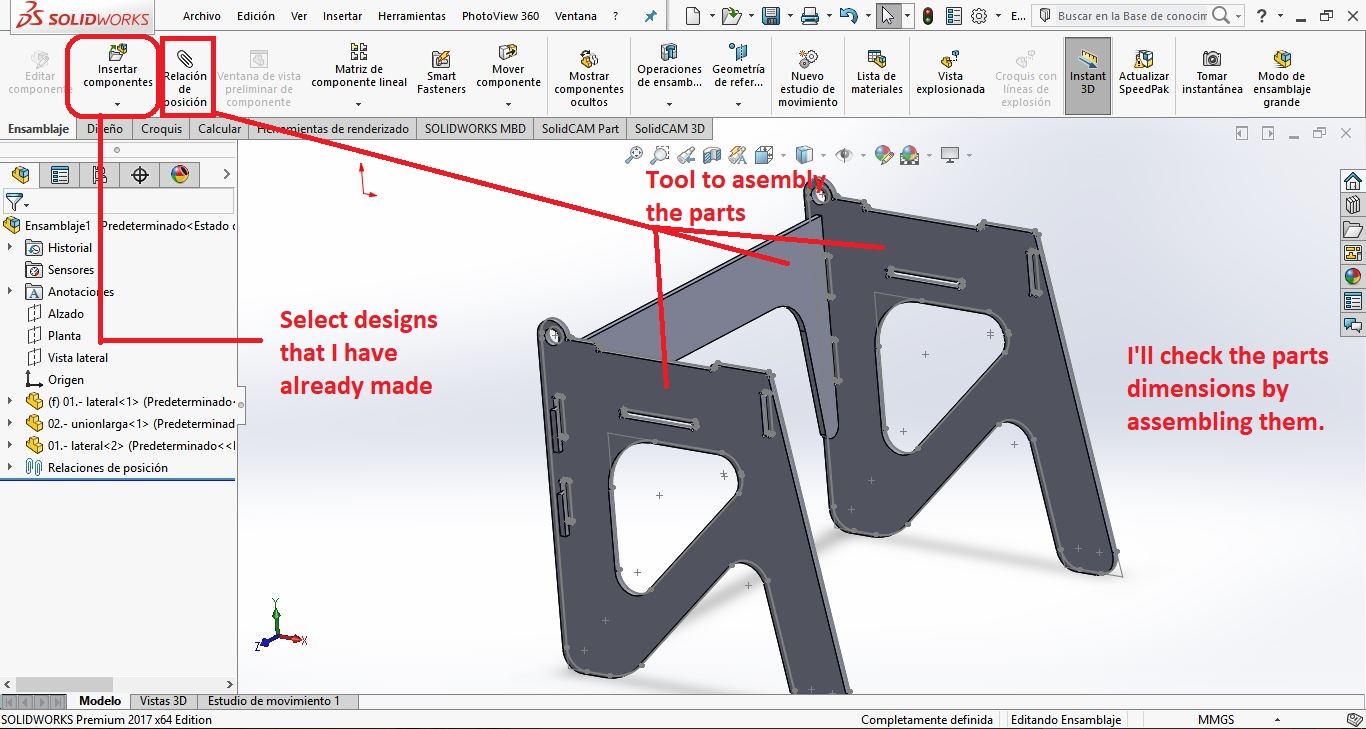Click the knowledge base search field

pyautogui.click(x=1133, y=16)
